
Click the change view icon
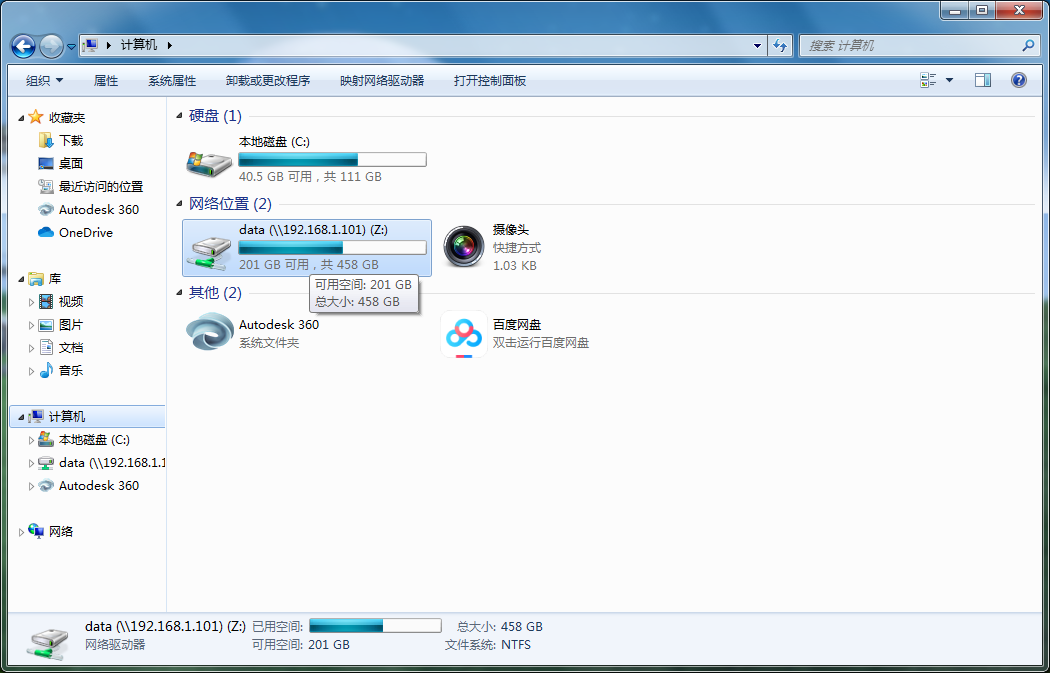928,80
